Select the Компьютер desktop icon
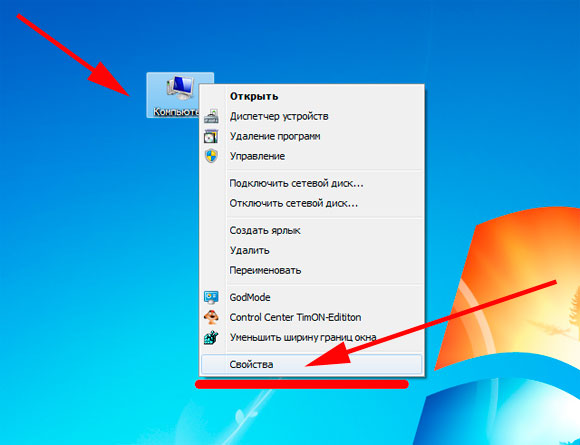Screen dimensions: 580x445 click(180, 95)
